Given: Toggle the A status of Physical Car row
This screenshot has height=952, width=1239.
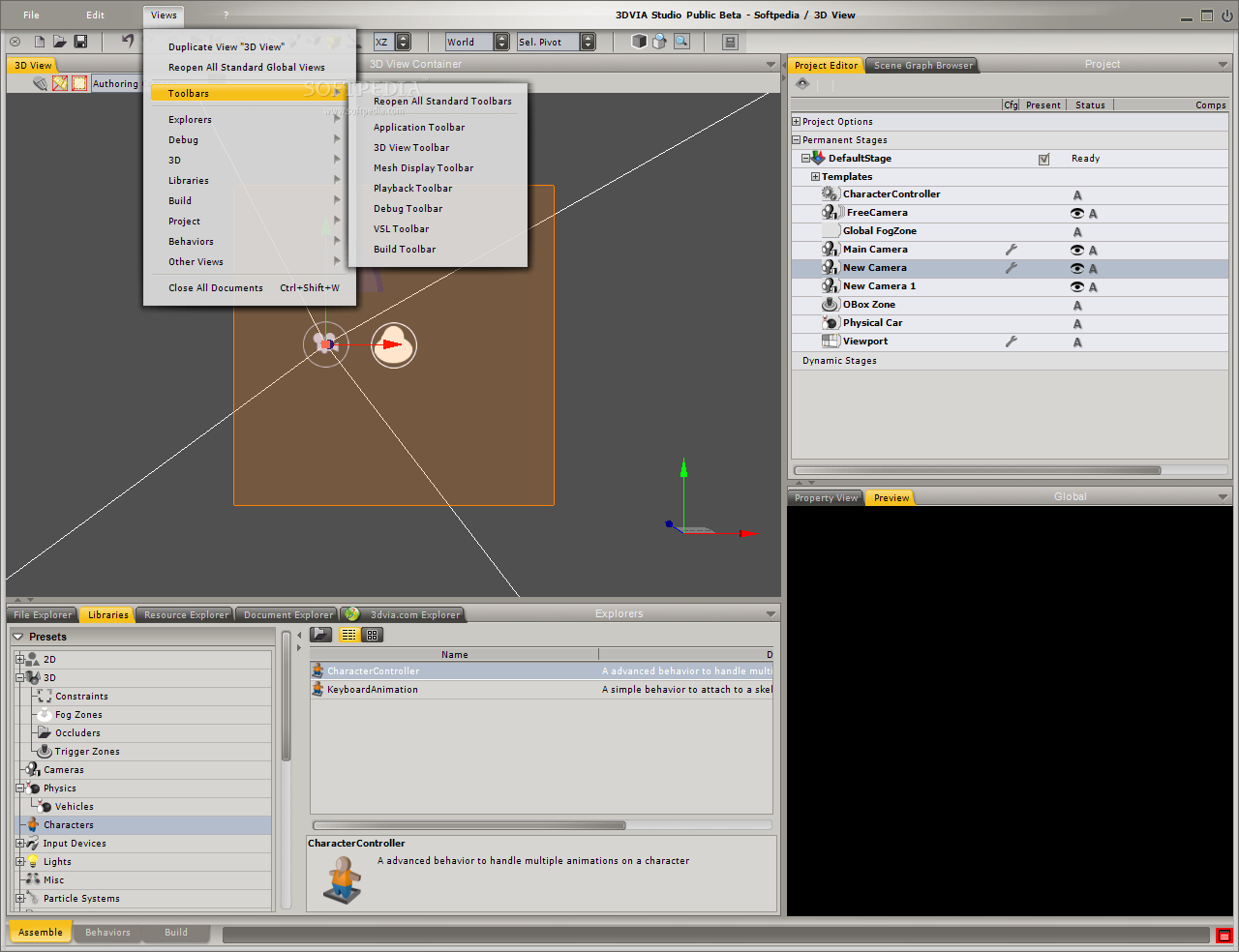Looking at the screenshot, I should pyautogui.click(x=1077, y=324).
